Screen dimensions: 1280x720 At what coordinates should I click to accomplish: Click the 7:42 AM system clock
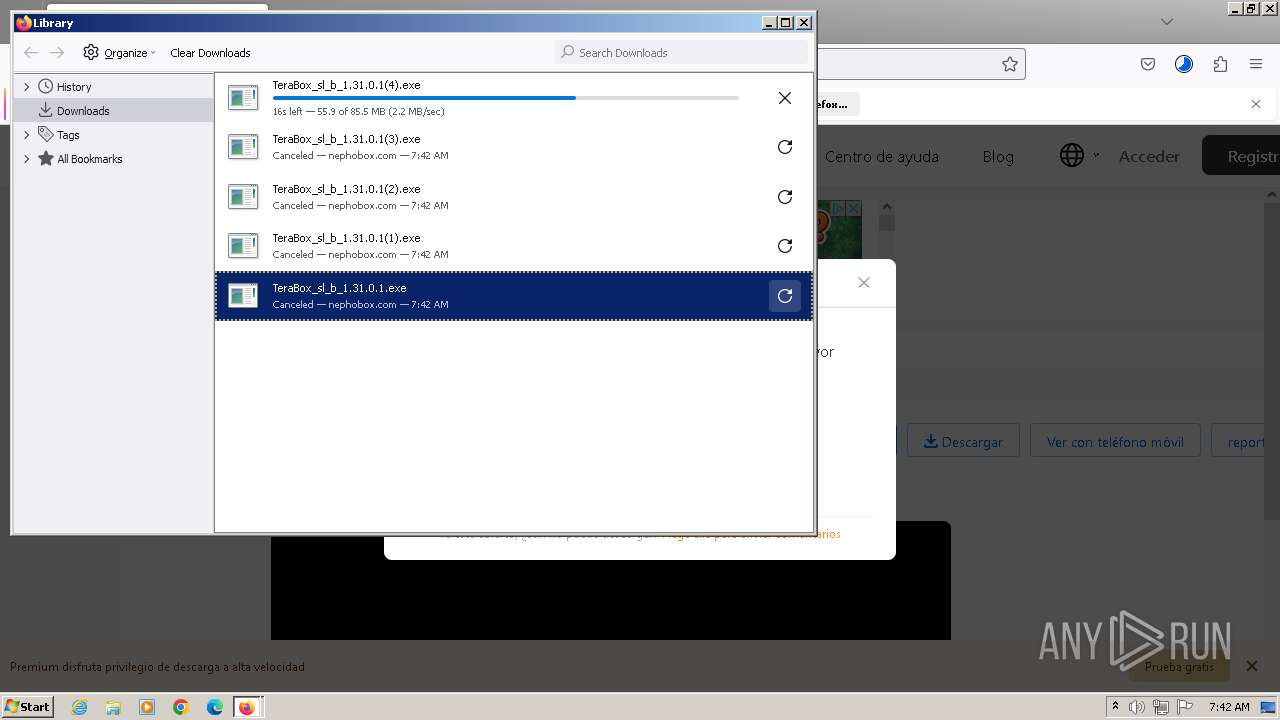[1229, 707]
